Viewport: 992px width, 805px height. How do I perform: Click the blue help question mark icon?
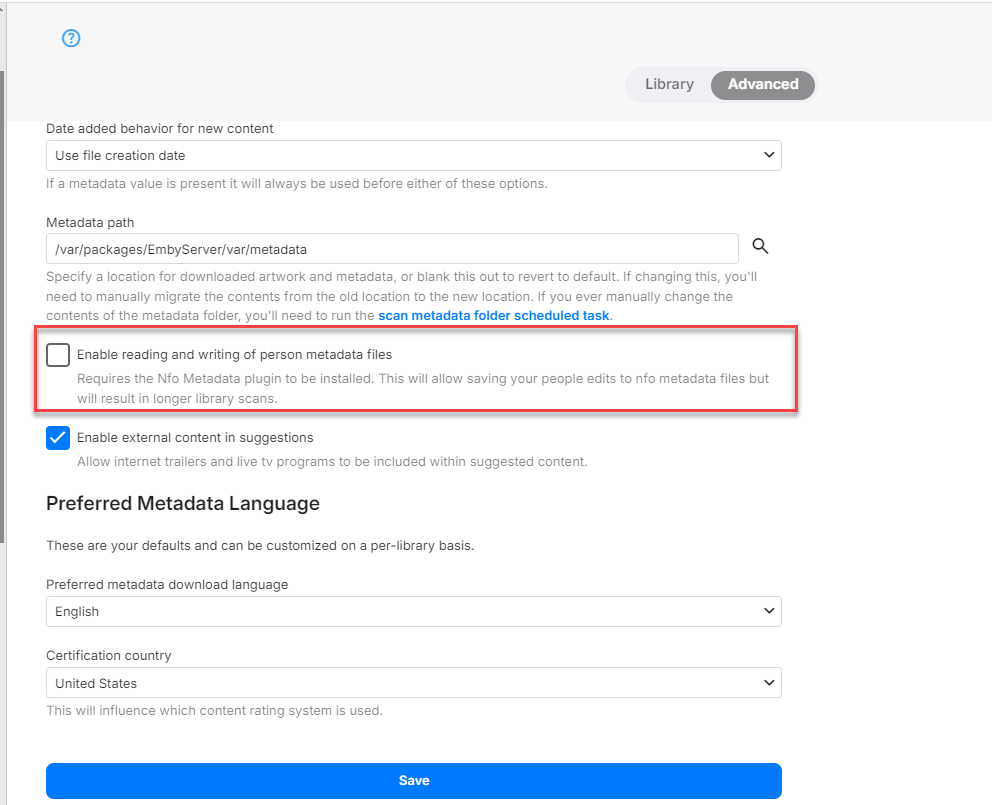[71, 38]
